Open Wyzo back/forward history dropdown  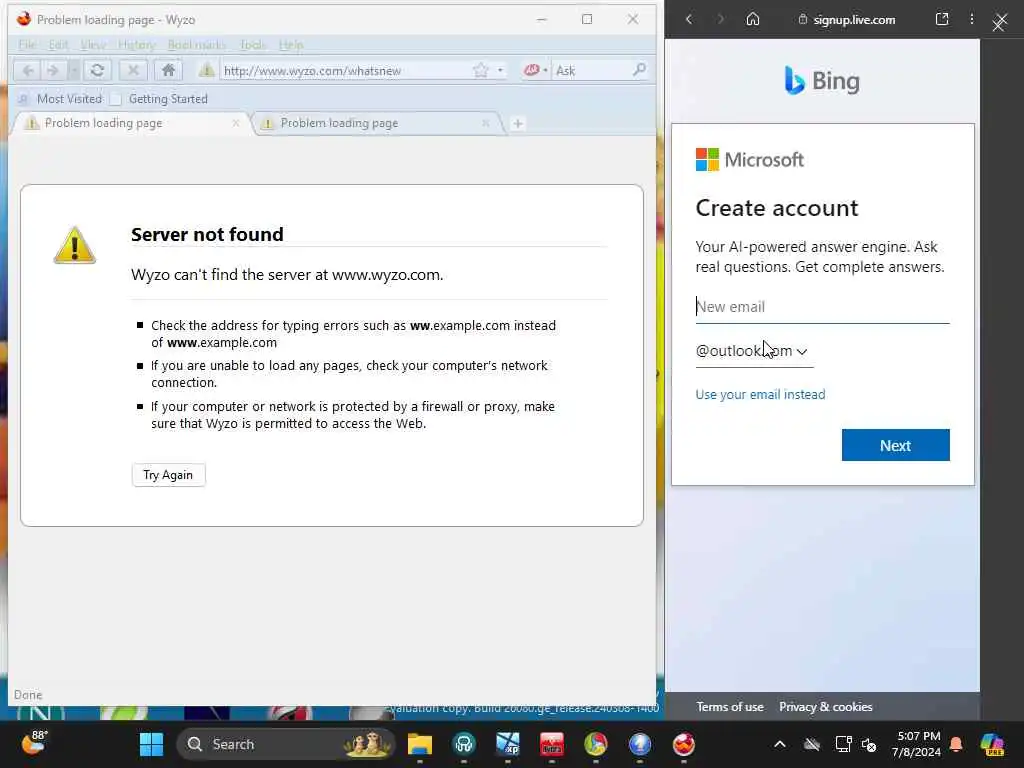tap(74, 71)
